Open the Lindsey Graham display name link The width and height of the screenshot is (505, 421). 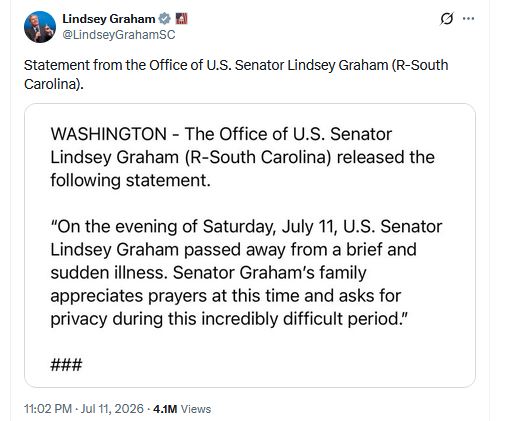click(x=109, y=19)
